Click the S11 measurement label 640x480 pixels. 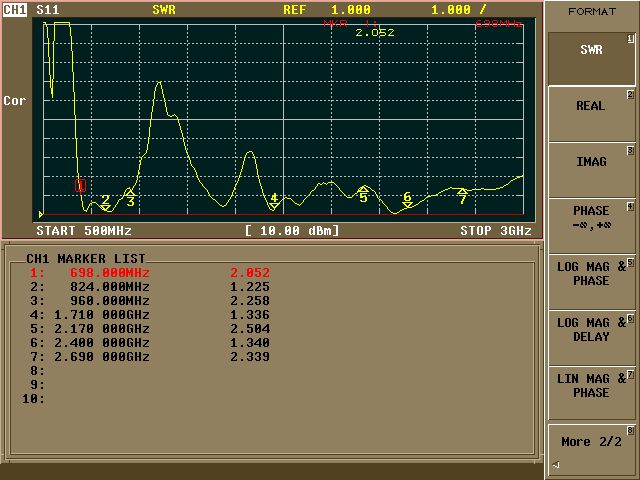click(48, 9)
